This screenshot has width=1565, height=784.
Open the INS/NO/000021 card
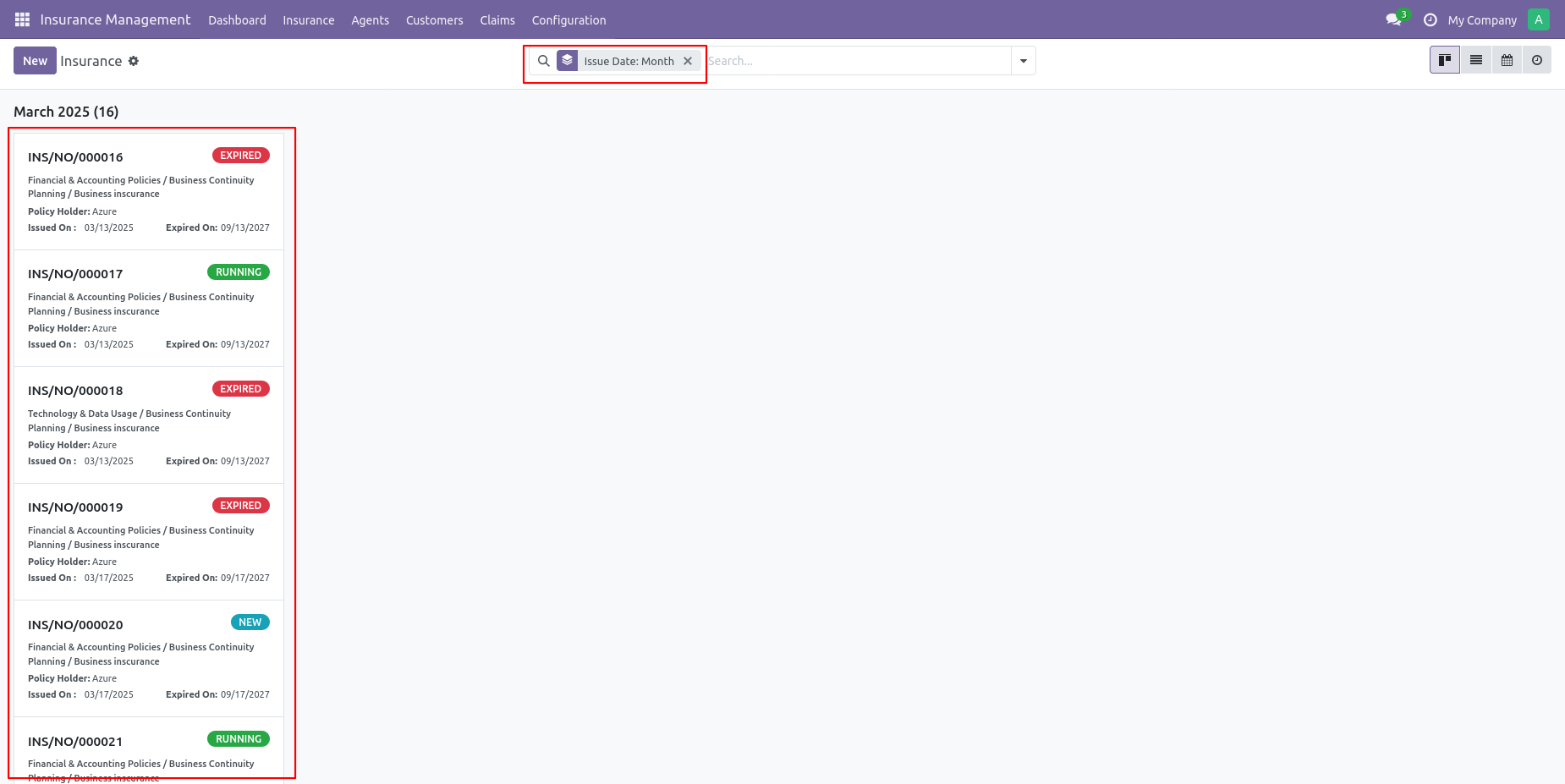[x=149, y=751]
